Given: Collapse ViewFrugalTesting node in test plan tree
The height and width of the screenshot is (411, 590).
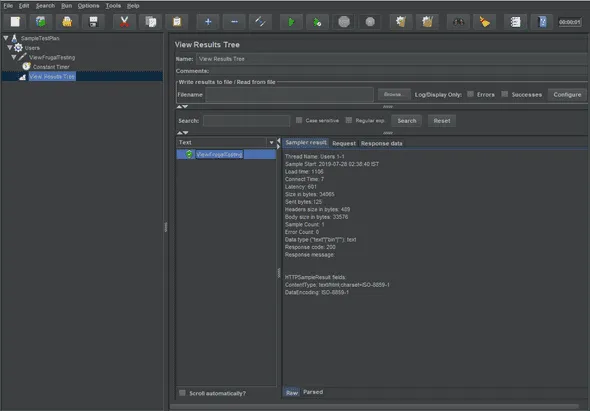Looking at the screenshot, I should coord(14,57).
